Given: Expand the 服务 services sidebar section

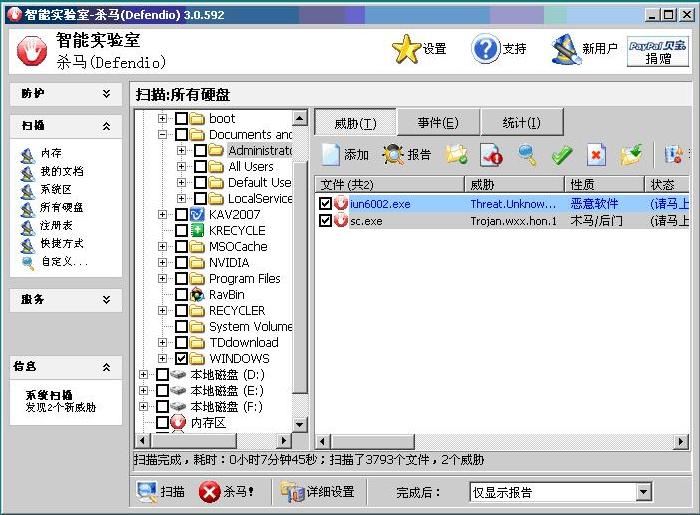Looking at the screenshot, I should 106,299.
